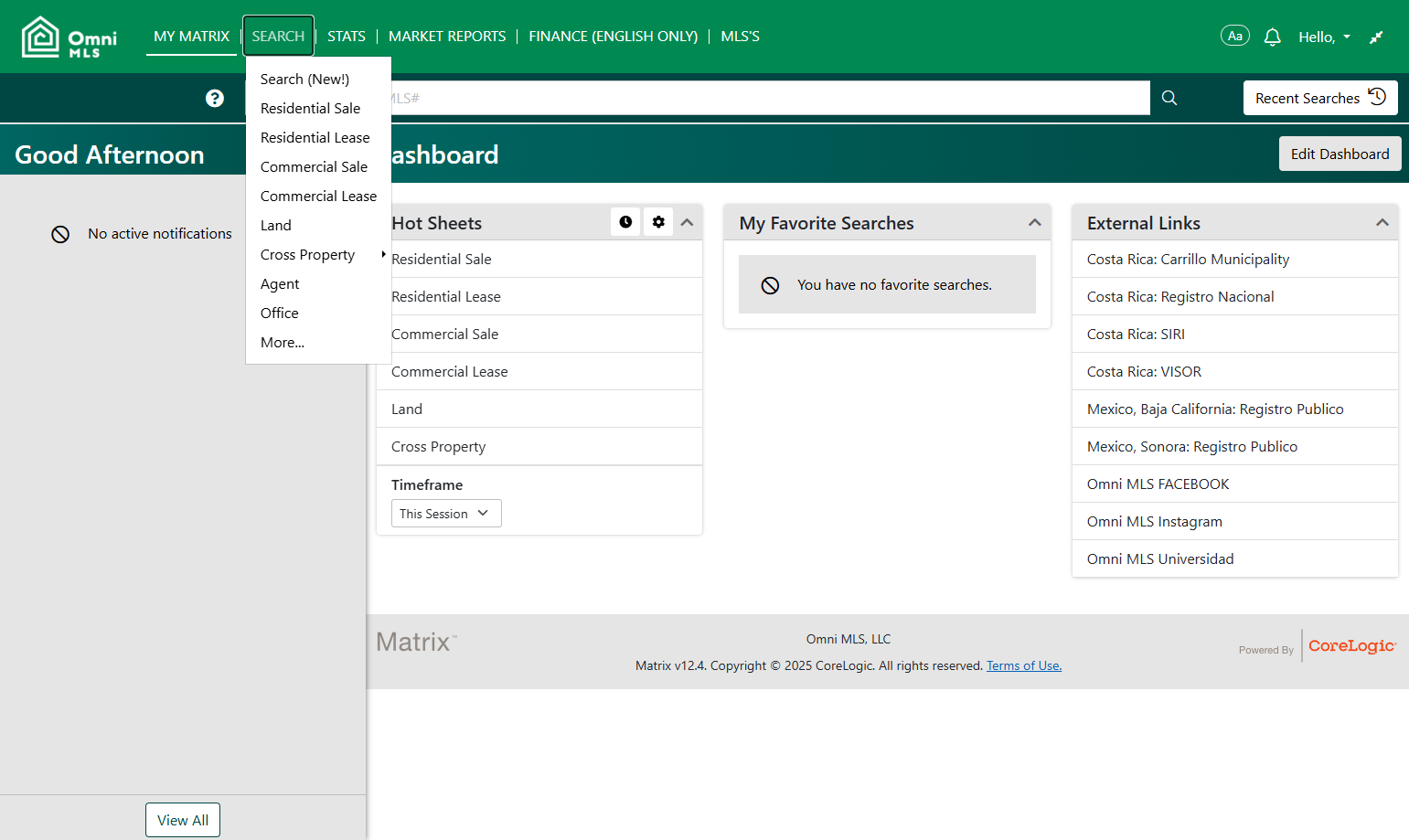Open the FINANCE (ENGLISH ONLY) tab

(x=614, y=37)
